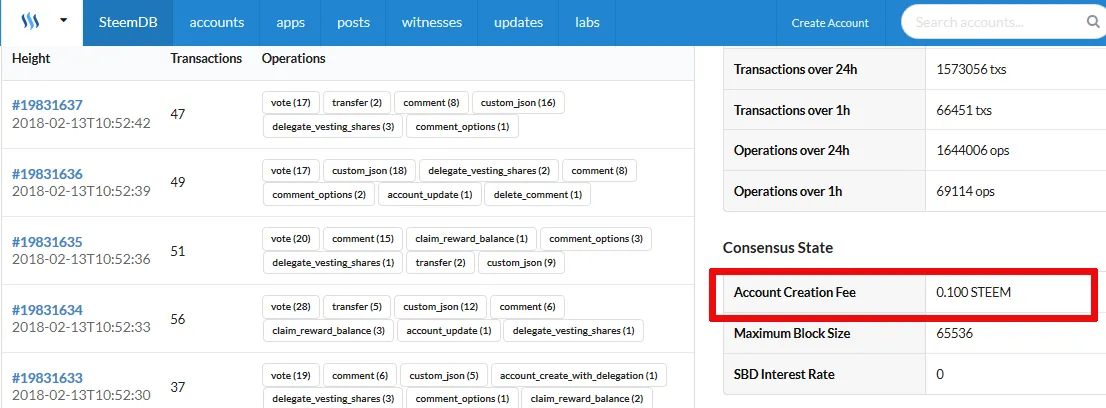1106x408 pixels.
Task: Select the 1573056 txs value
Action: point(971,69)
